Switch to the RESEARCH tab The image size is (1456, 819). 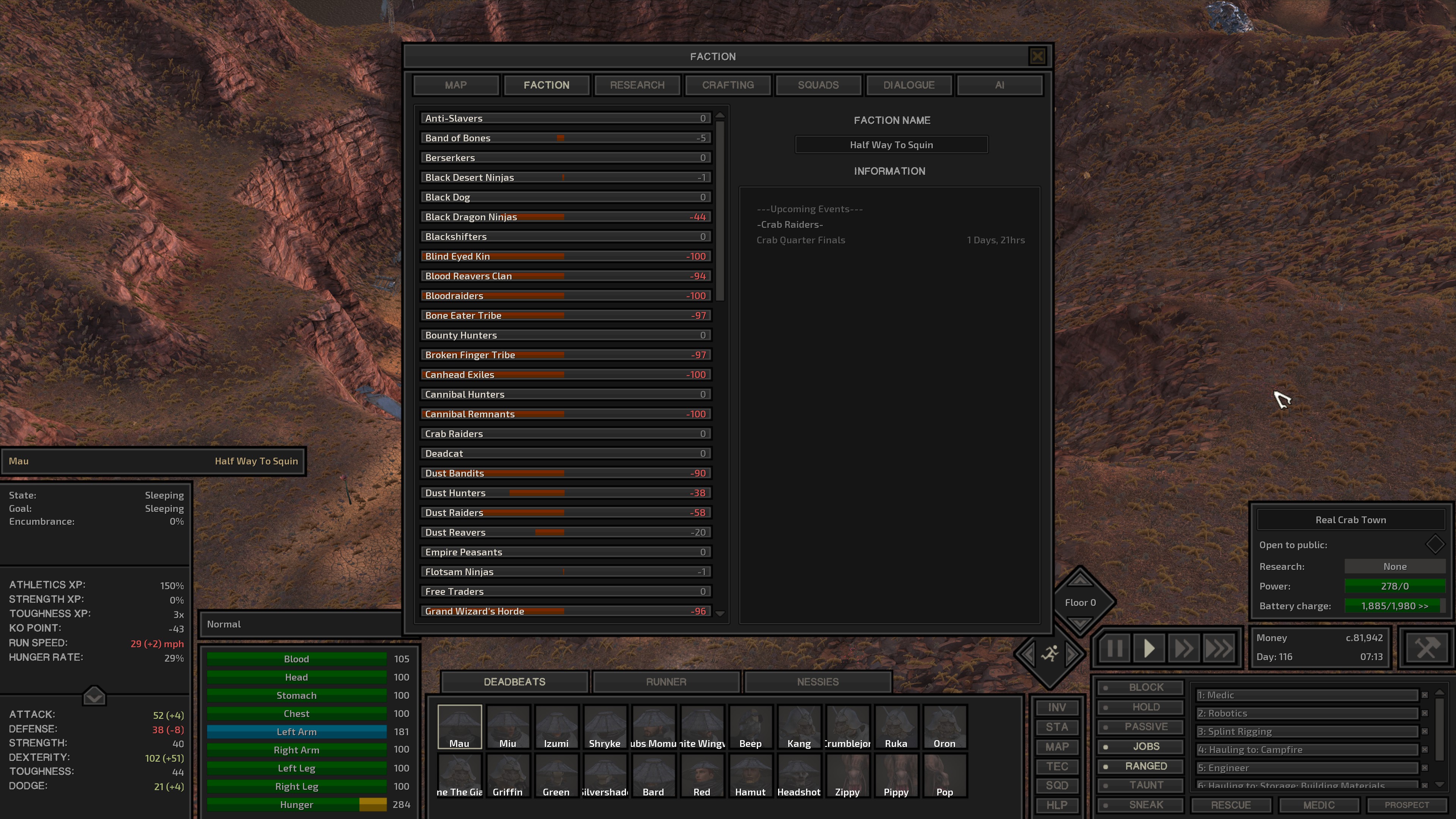pos(637,85)
